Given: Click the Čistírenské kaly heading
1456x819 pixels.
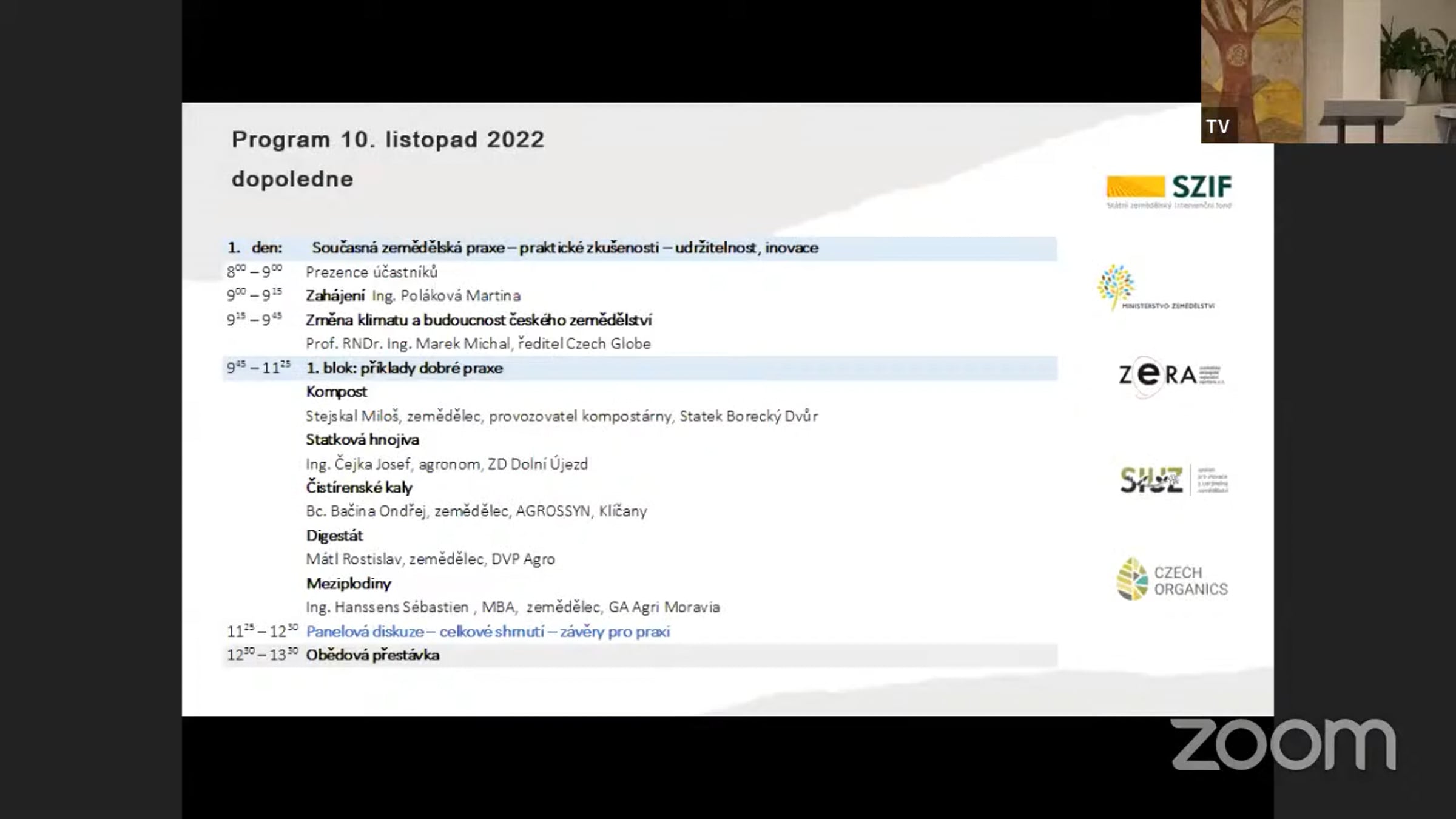Looking at the screenshot, I should (359, 488).
